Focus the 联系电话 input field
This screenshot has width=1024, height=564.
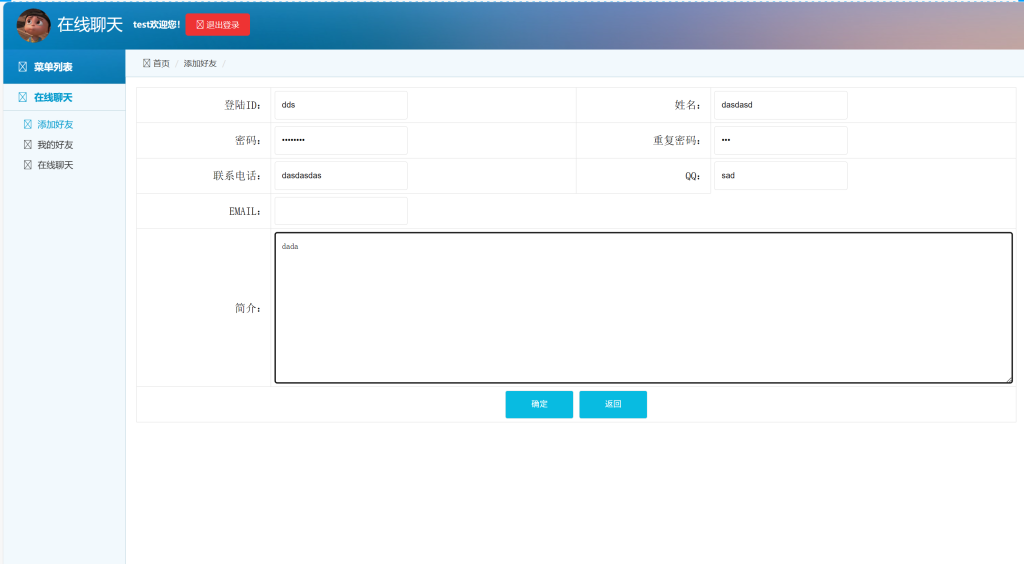point(341,176)
